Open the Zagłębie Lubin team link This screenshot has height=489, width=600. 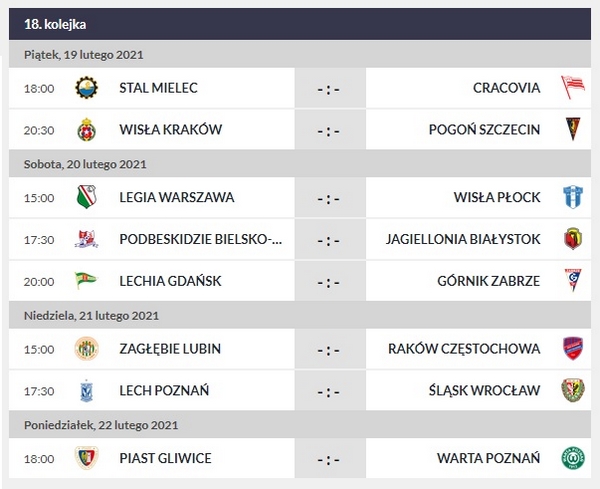coord(170,348)
